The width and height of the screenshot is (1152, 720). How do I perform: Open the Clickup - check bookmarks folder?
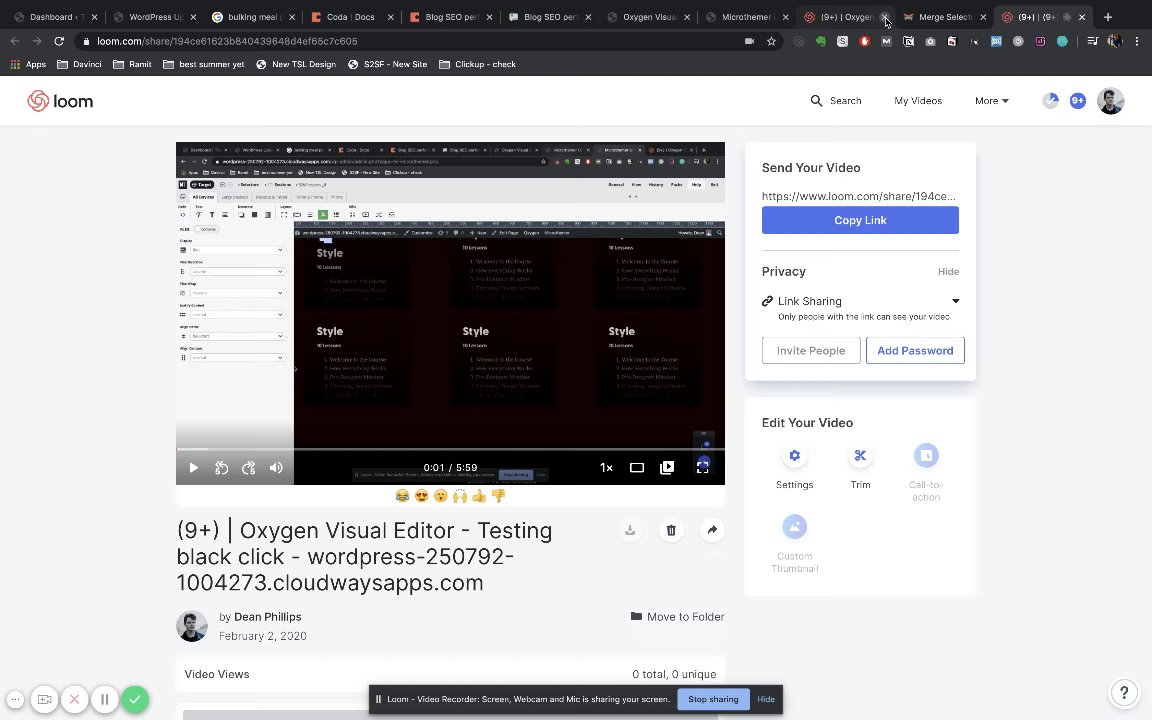[x=478, y=64]
